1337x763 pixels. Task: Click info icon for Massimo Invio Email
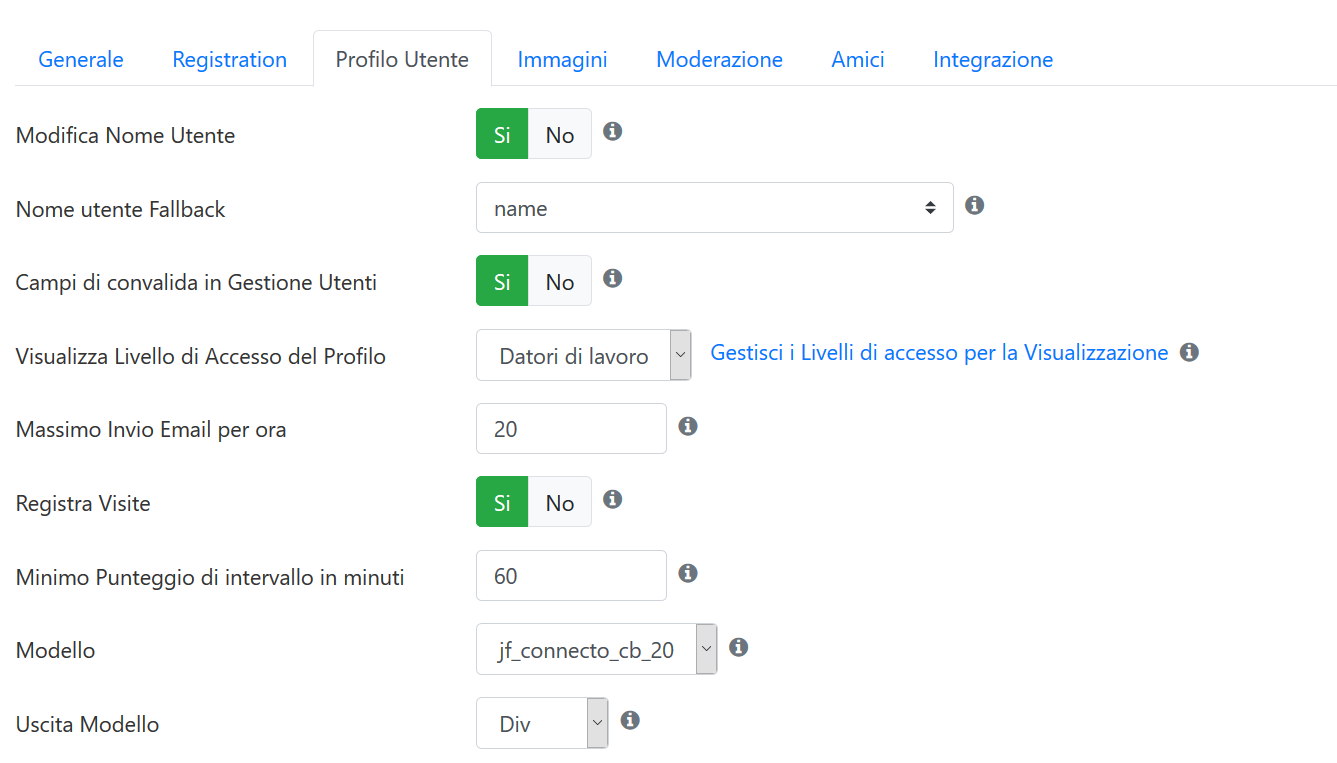(x=687, y=426)
